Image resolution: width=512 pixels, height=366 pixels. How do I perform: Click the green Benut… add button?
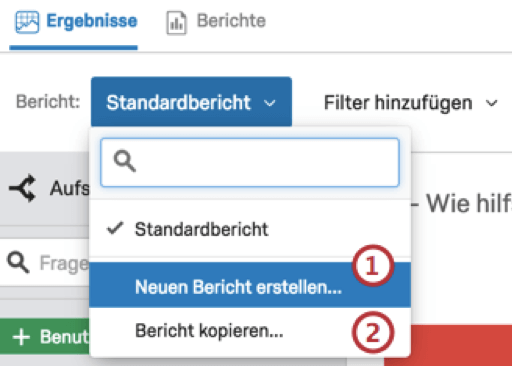pos(45,337)
